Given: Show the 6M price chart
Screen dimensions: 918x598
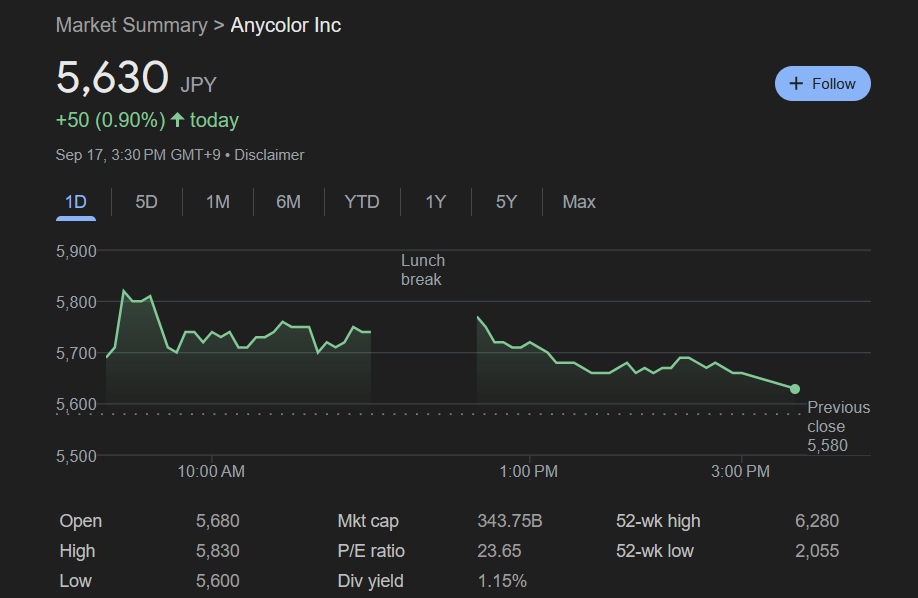Looking at the screenshot, I should click(x=288, y=202).
